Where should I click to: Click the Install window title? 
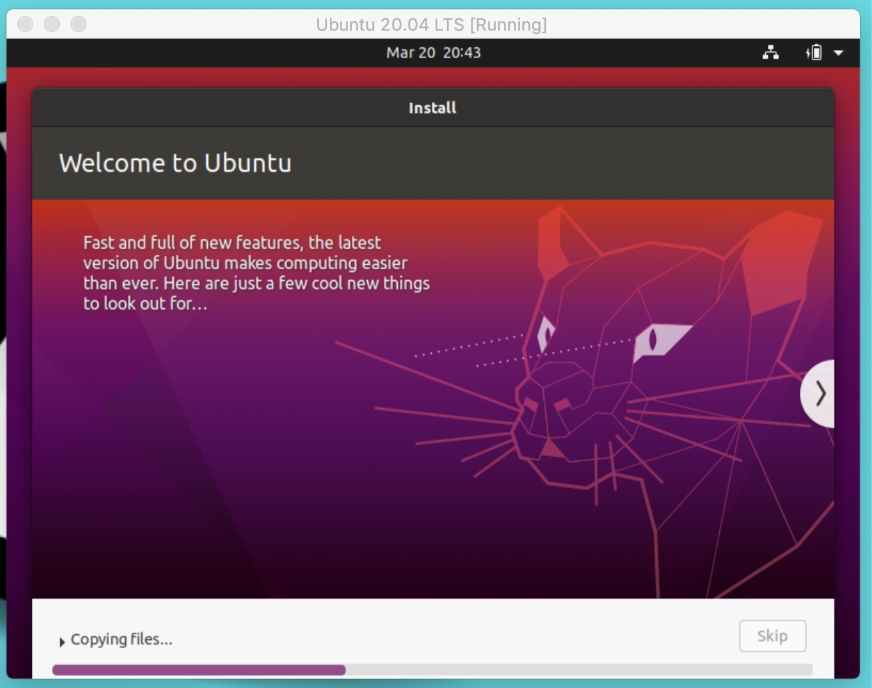click(432, 108)
